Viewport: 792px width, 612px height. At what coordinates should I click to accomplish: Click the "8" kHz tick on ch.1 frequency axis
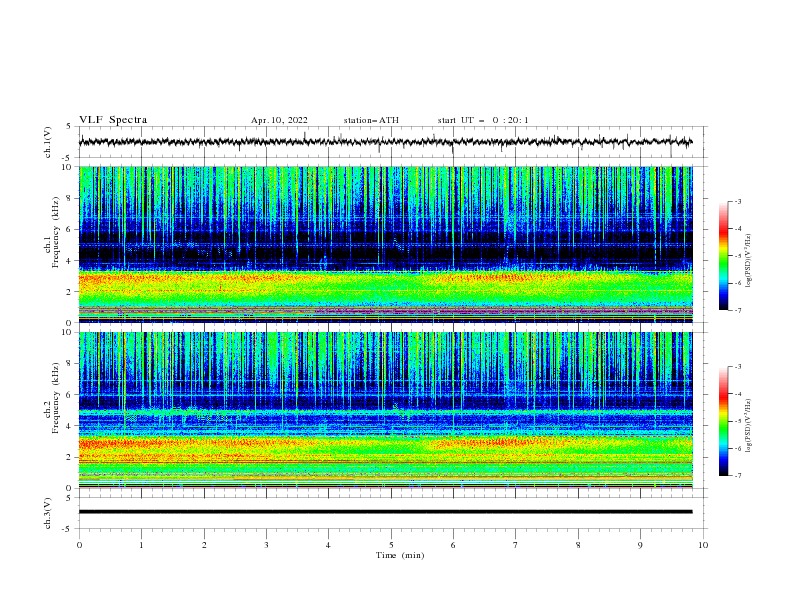tap(70, 198)
